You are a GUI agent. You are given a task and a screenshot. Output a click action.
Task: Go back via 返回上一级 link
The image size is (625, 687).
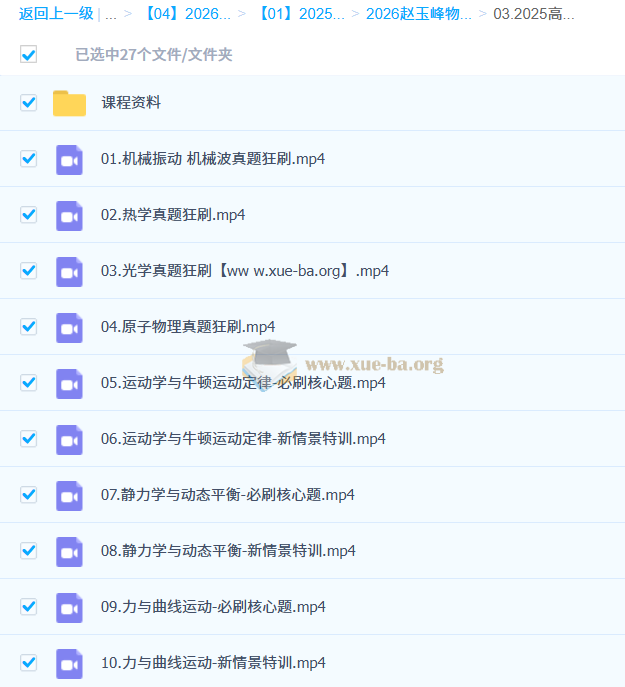click(56, 14)
